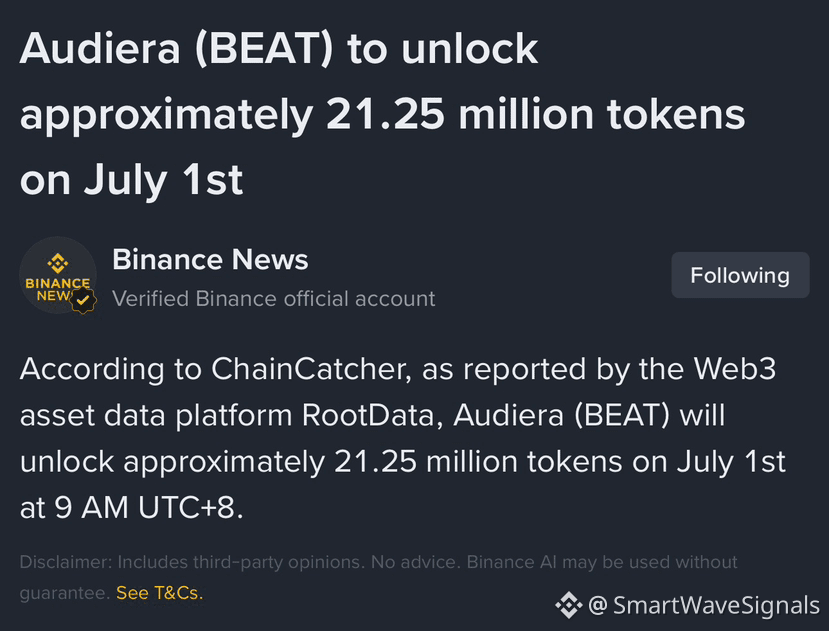Click the Web3 word in the article
The width and height of the screenshot is (829, 631).
(x=735, y=369)
